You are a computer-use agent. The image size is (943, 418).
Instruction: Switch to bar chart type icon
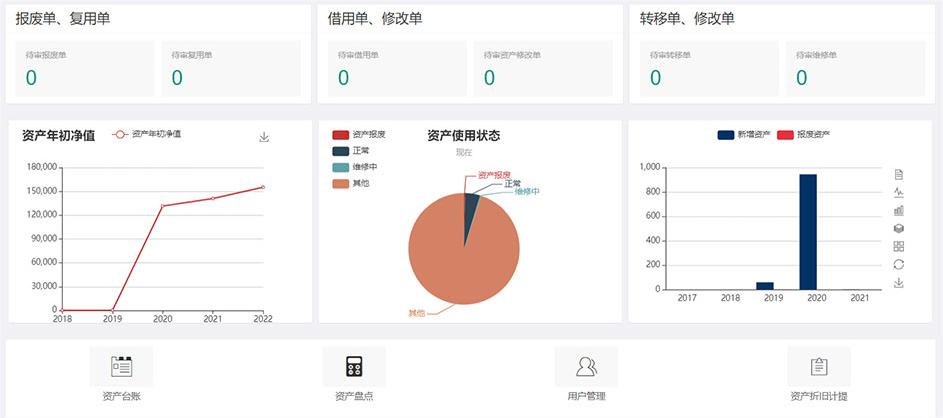[898, 210]
